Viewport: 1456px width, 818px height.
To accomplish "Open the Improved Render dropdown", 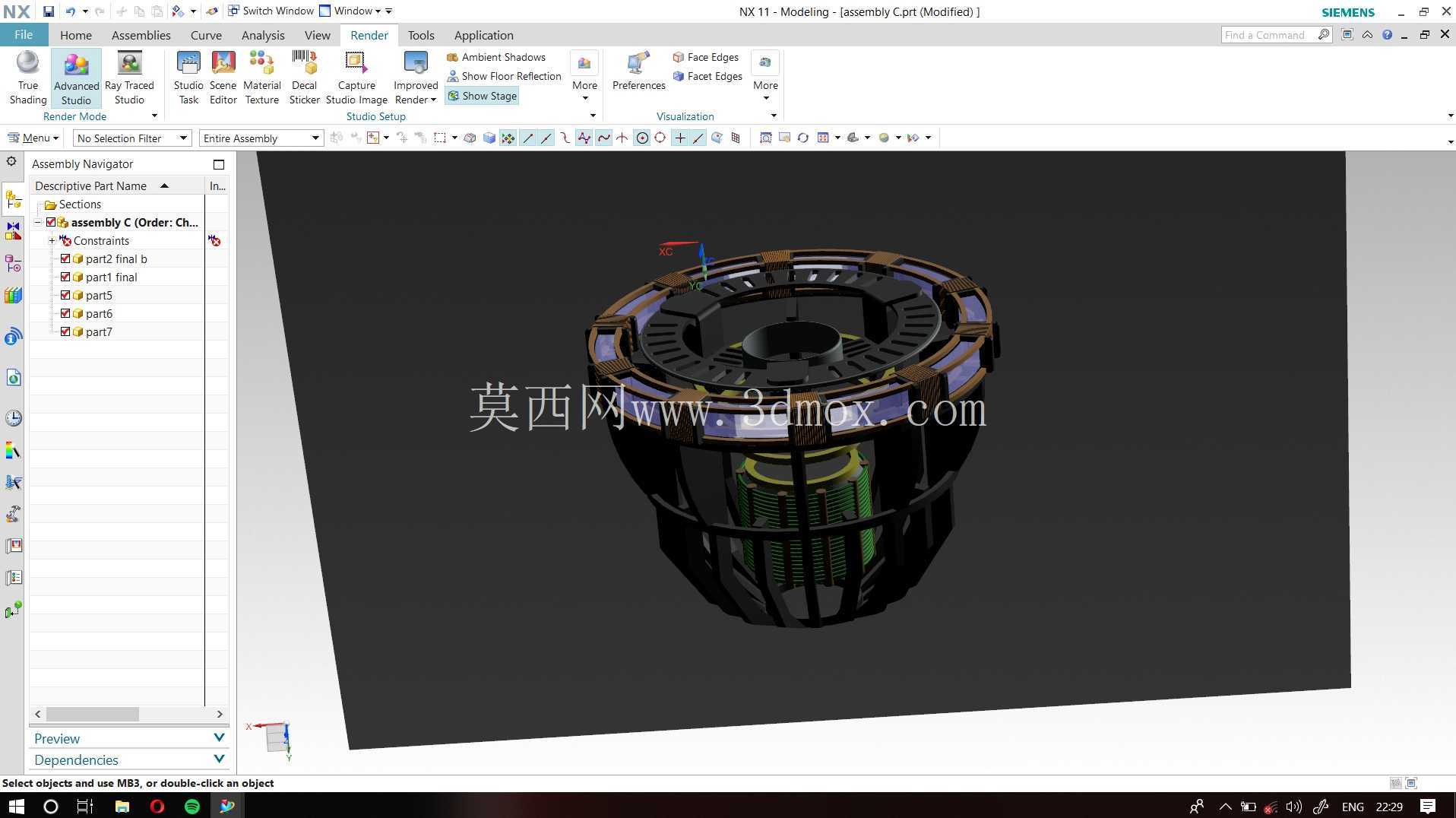I will [416, 78].
